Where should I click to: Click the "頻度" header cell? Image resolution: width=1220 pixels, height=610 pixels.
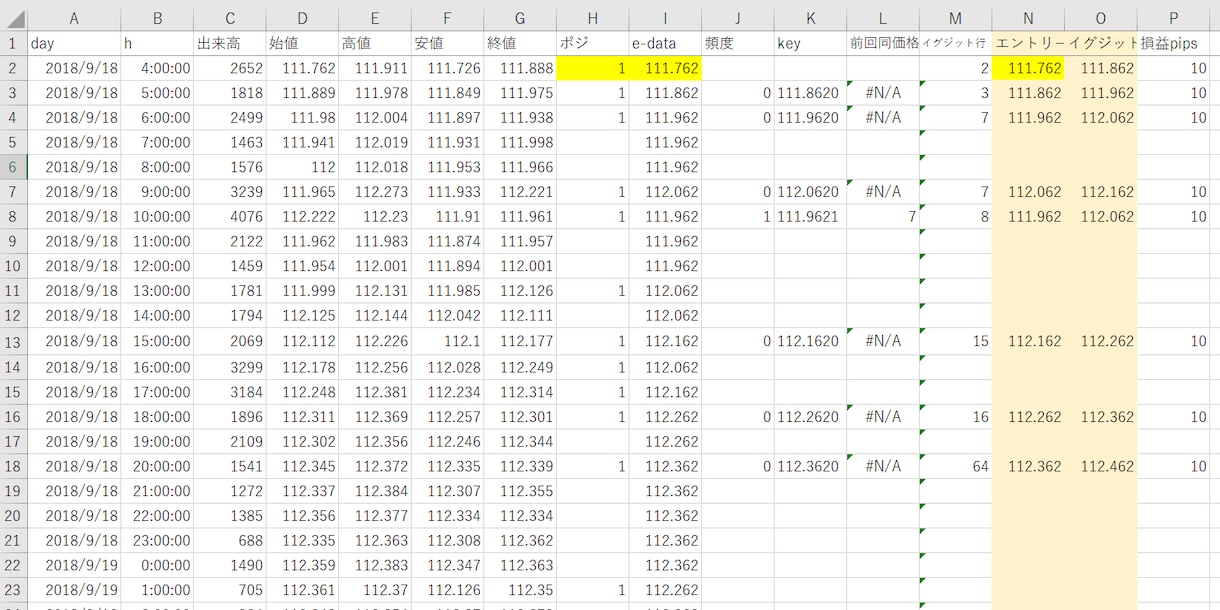tap(738, 43)
